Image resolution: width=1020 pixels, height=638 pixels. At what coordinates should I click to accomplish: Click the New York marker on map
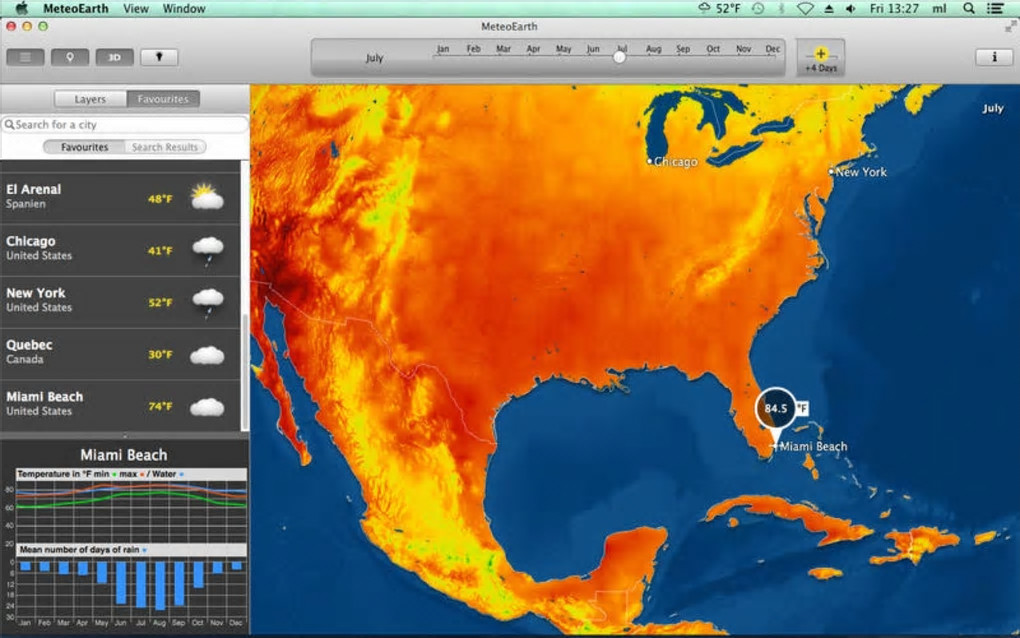[x=831, y=172]
